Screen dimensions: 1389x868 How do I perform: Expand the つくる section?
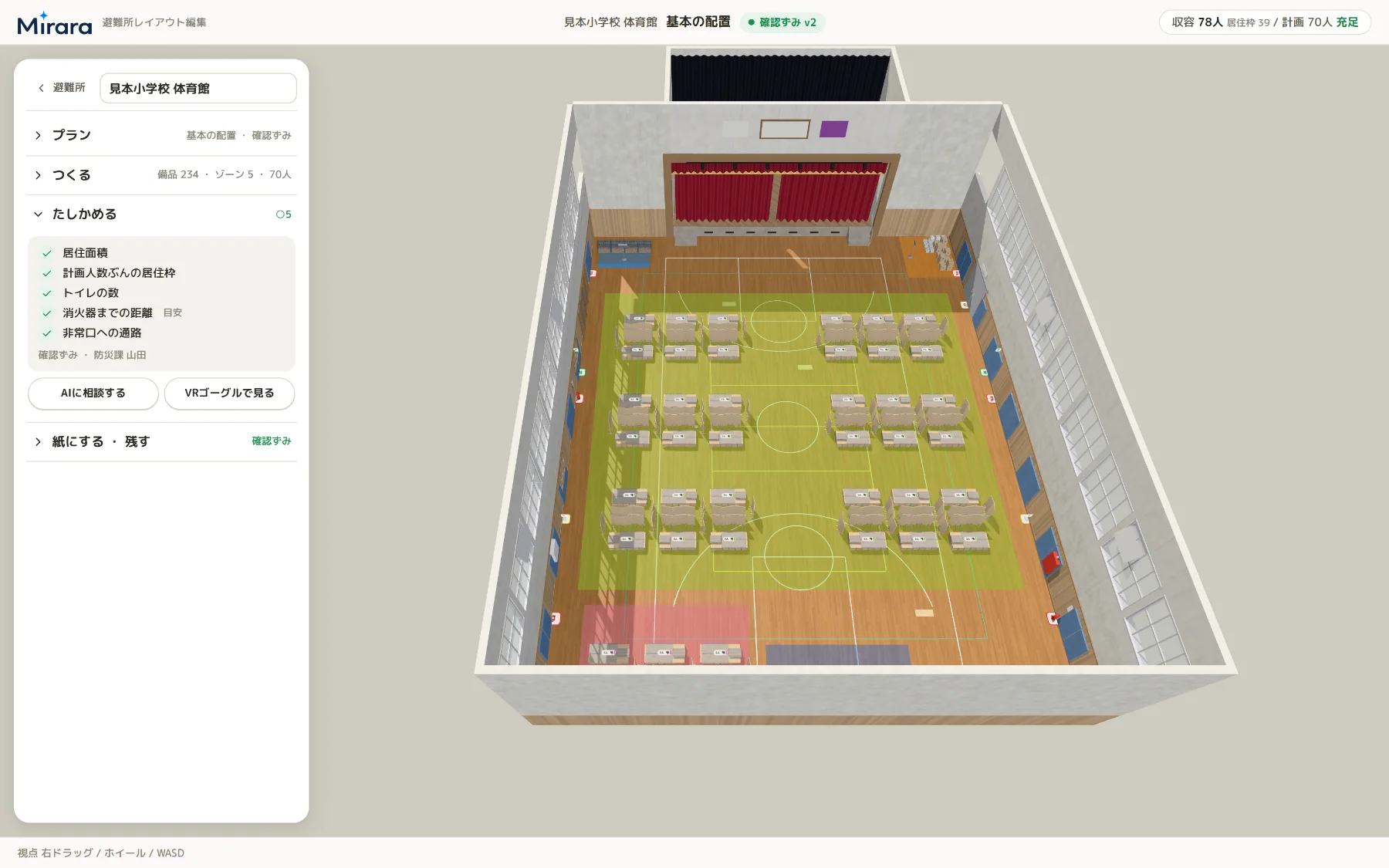161,175
